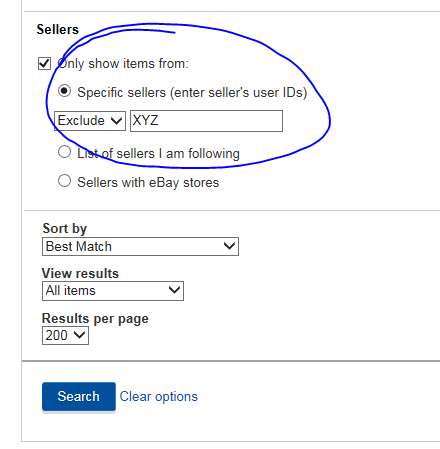Select 'Sellers with eBay stores' radio button
Viewport: 440px width, 449px height.
pyautogui.click(x=64, y=181)
